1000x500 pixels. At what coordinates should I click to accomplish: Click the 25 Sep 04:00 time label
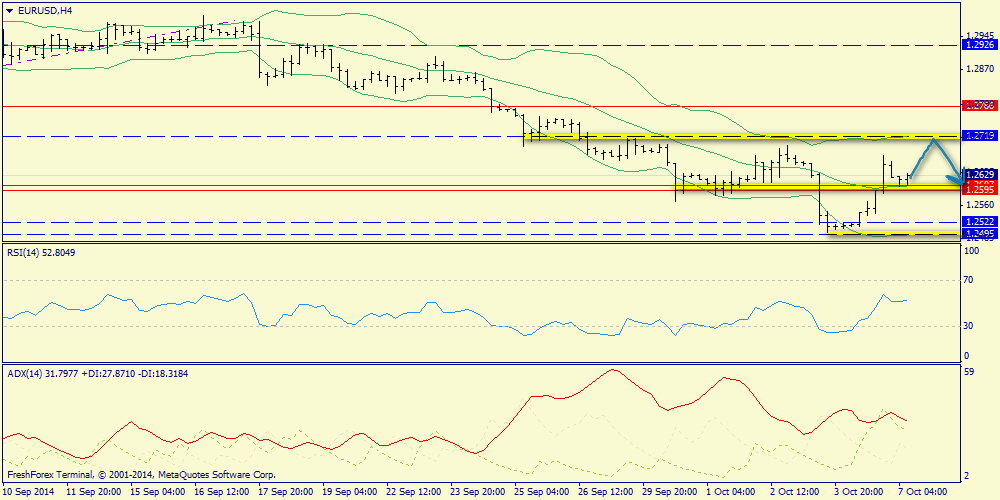[x=541, y=492]
